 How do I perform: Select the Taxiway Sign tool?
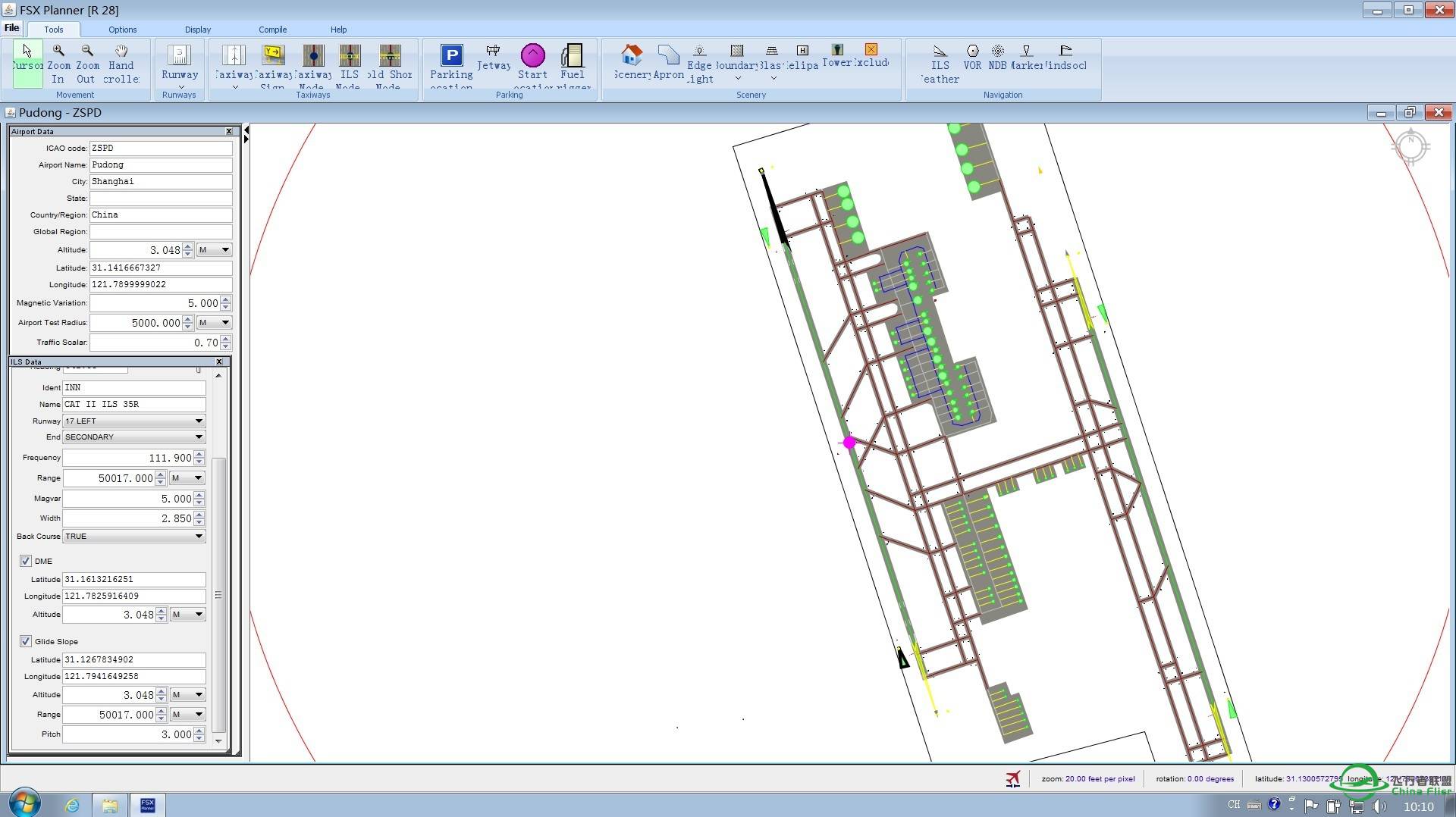pyautogui.click(x=273, y=64)
